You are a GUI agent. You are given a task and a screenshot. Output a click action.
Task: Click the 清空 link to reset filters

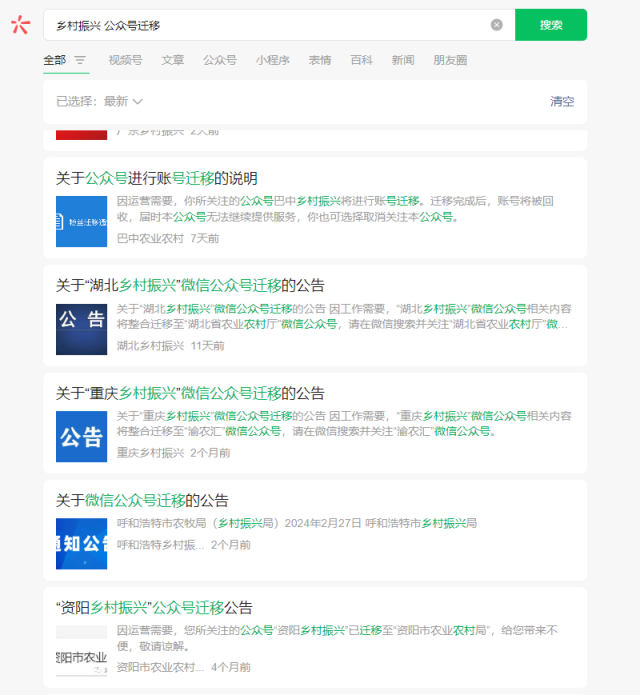[x=562, y=101]
